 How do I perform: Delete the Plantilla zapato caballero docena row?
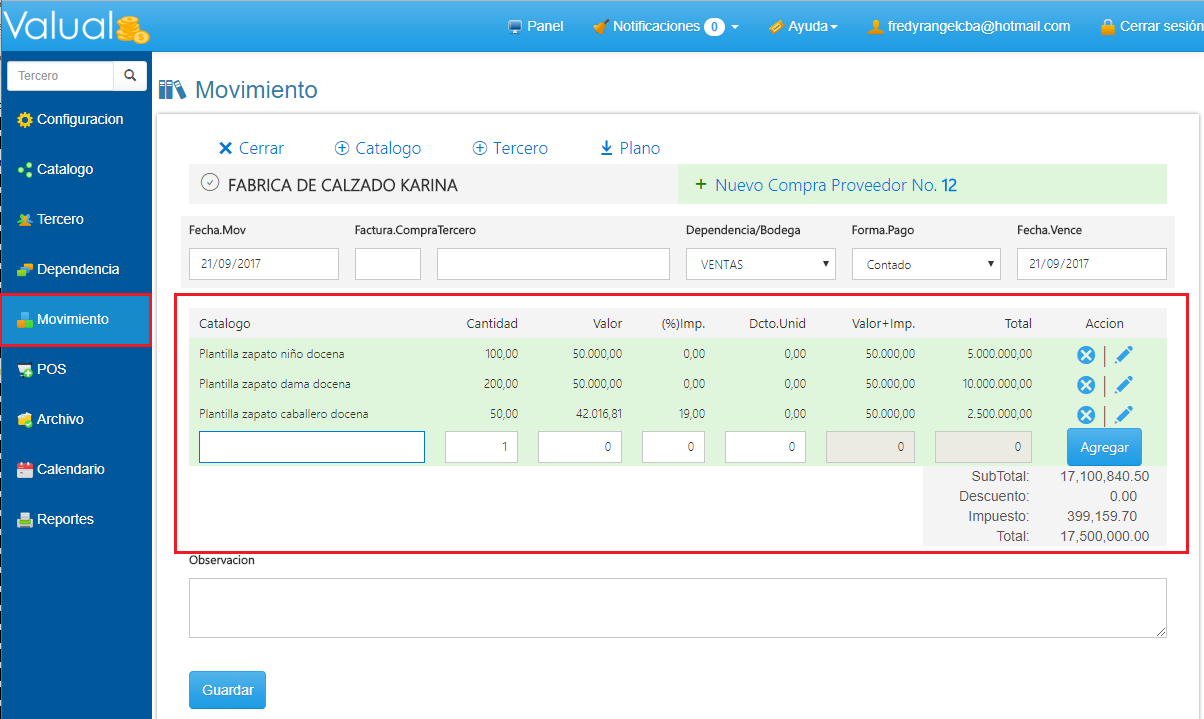click(x=1085, y=415)
